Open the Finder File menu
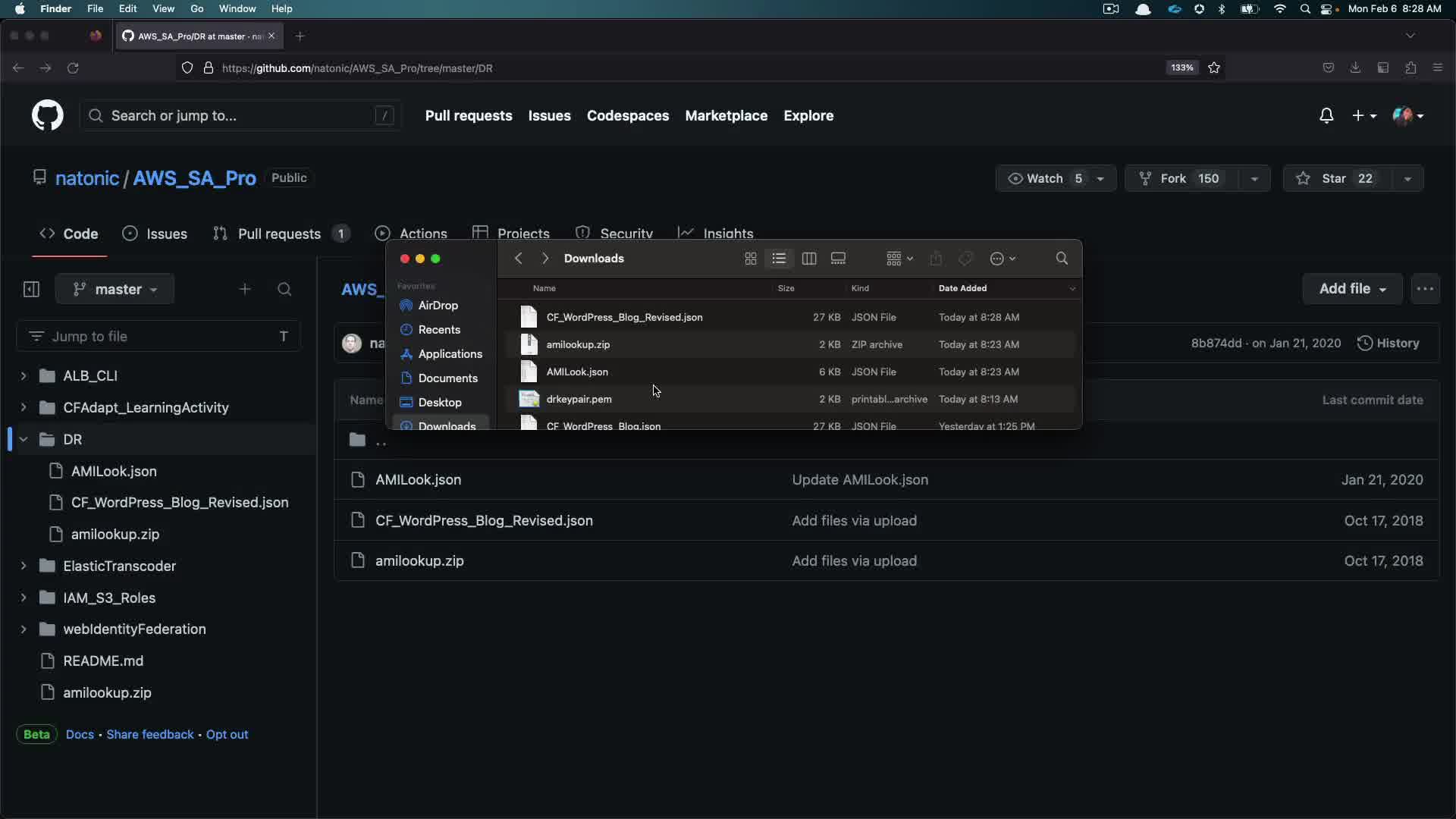 (x=95, y=8)
